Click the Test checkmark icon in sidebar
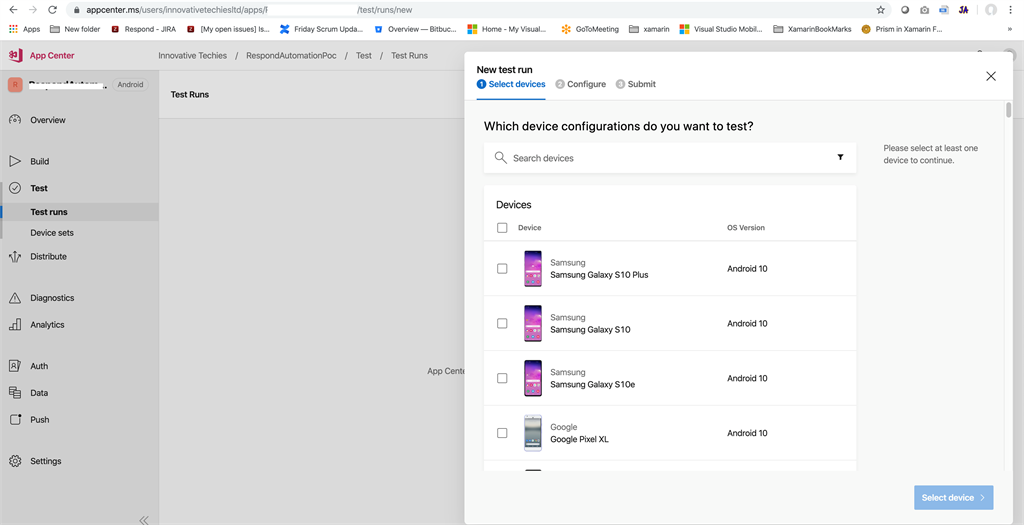1024x525 pixels. click(15, 188)
